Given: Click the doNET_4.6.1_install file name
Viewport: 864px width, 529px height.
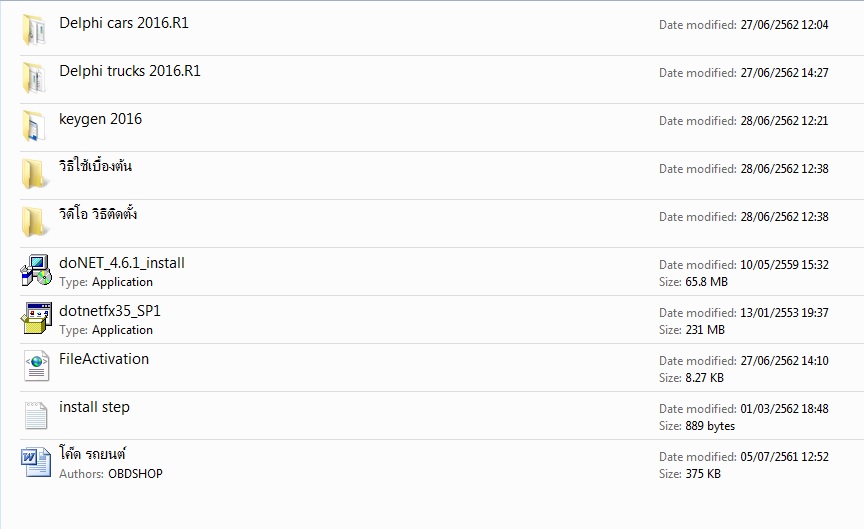Looking at the screenshot, I should [x=122, y=263].
